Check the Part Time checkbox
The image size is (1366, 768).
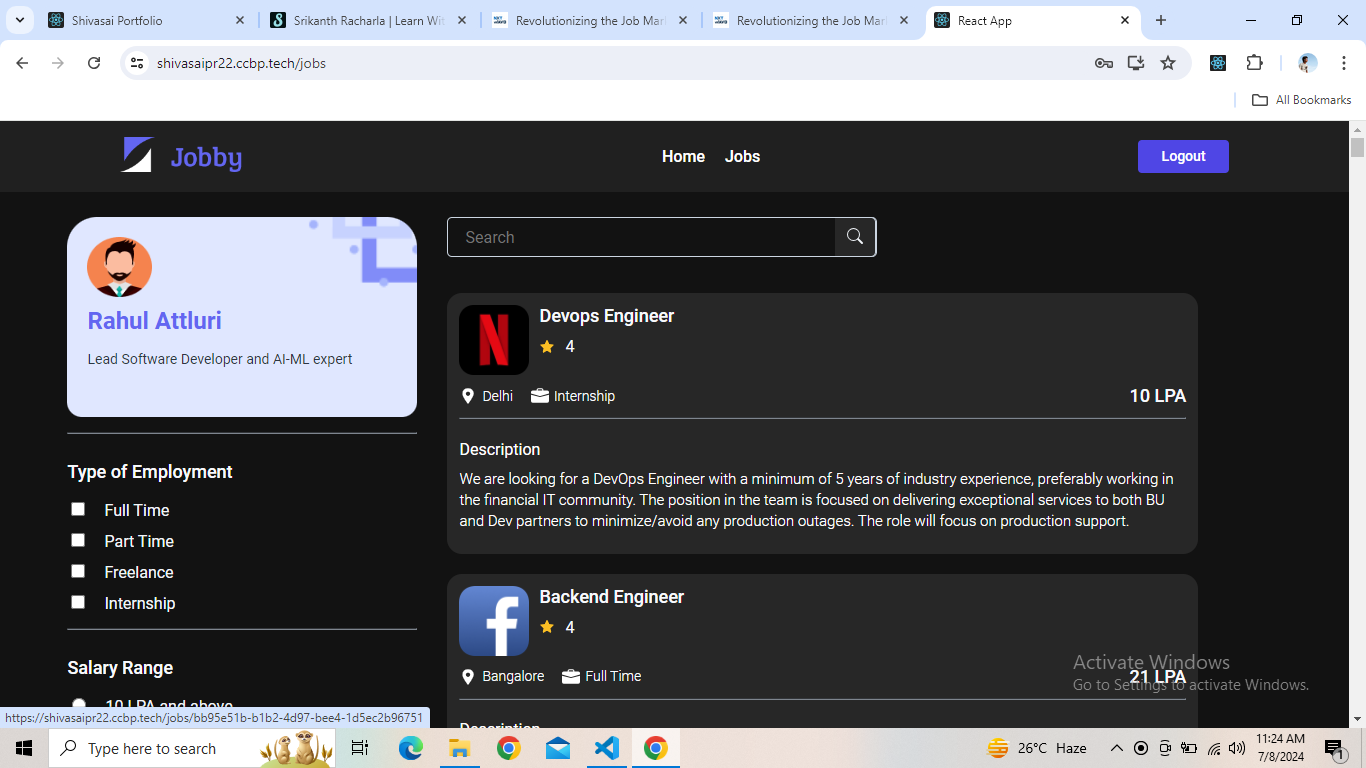pos(78,540)
